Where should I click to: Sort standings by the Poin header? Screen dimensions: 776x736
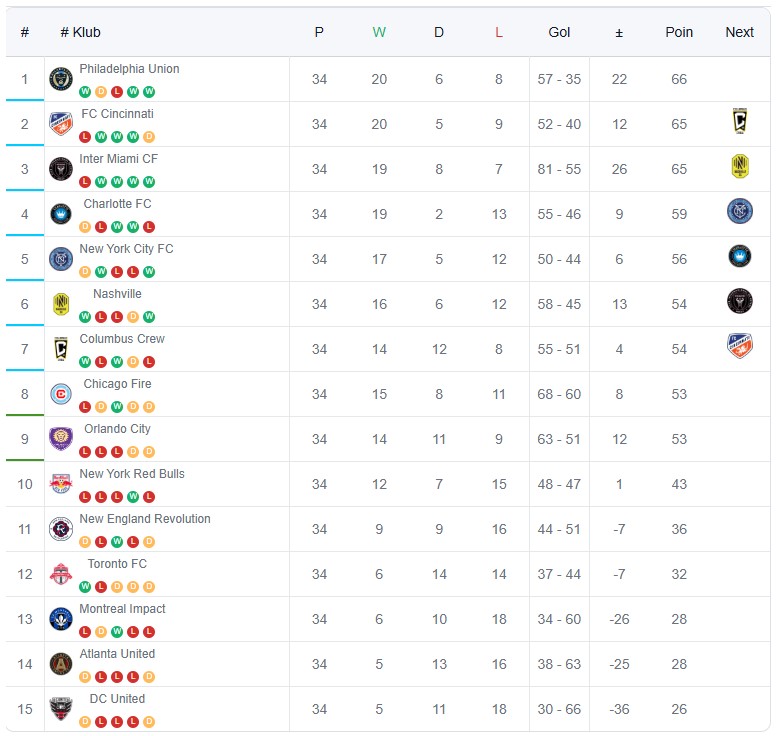click(x=679, y=32)
